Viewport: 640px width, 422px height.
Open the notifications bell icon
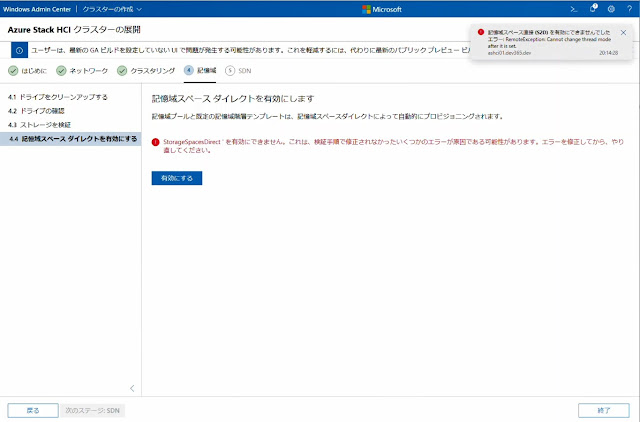(593, 9)
